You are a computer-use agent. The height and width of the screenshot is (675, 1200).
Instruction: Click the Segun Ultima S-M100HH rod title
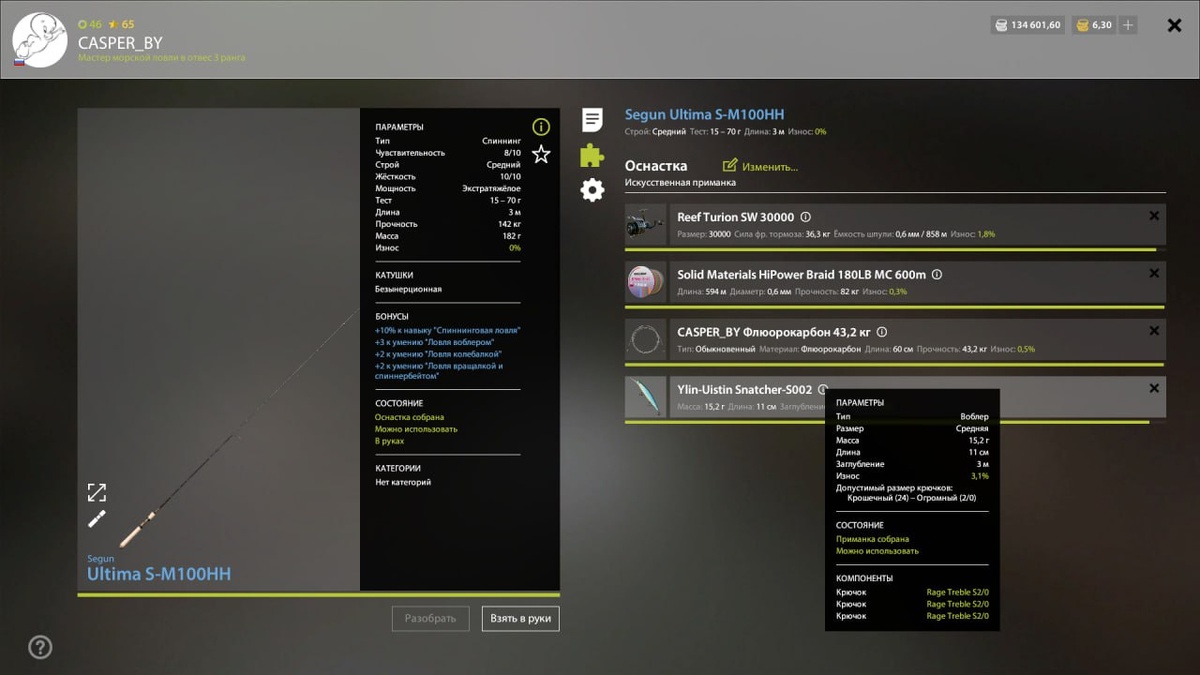704,115
